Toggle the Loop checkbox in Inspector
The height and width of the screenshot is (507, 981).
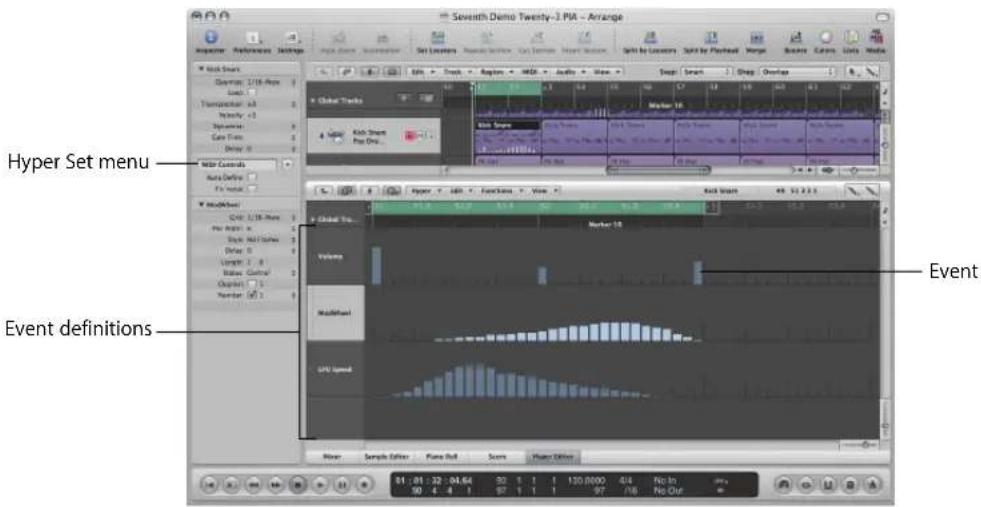click(x=252, y=93)
